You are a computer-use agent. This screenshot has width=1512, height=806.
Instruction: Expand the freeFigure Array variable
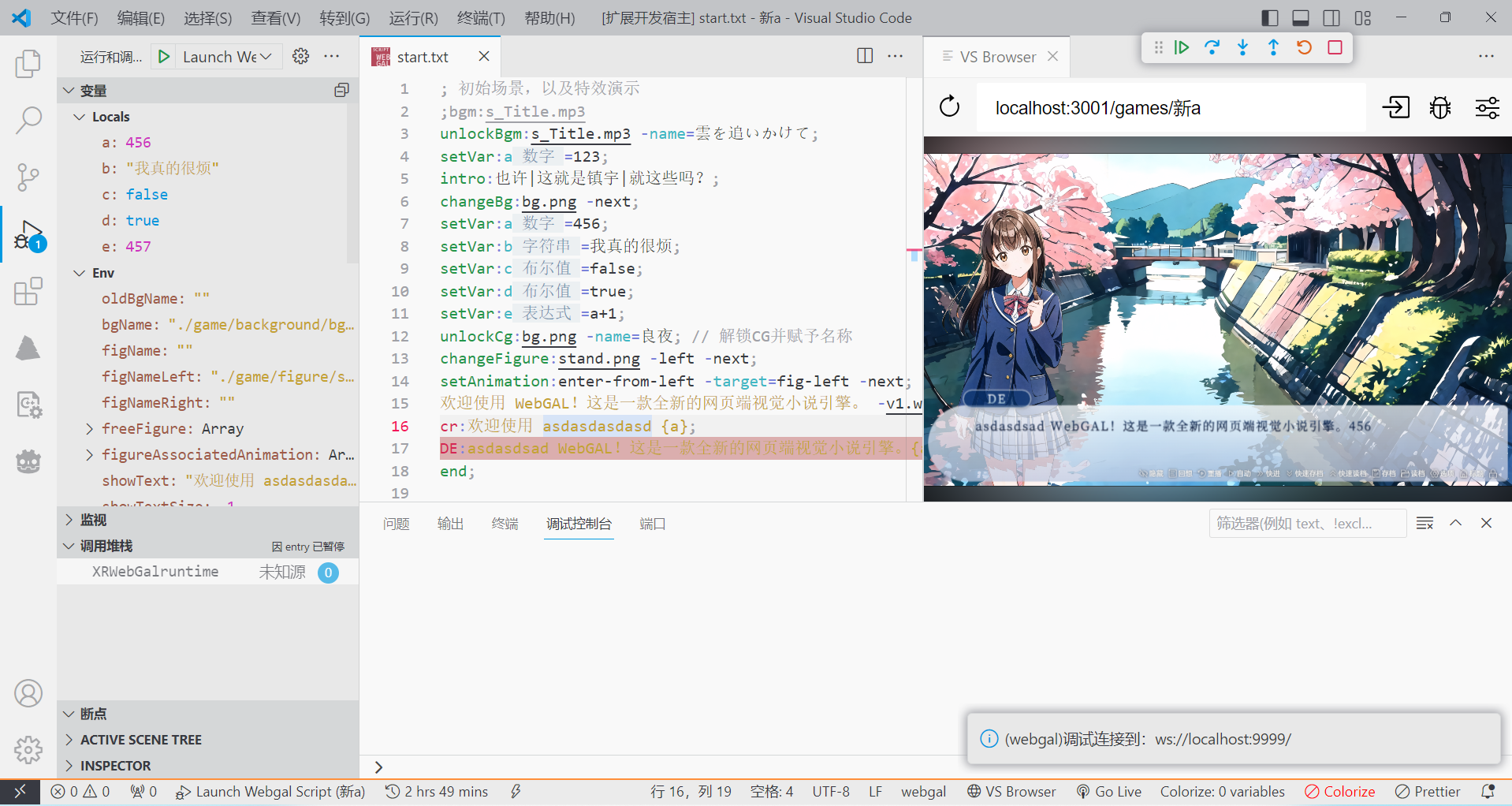pyautogui.click(x=89, y=429)
